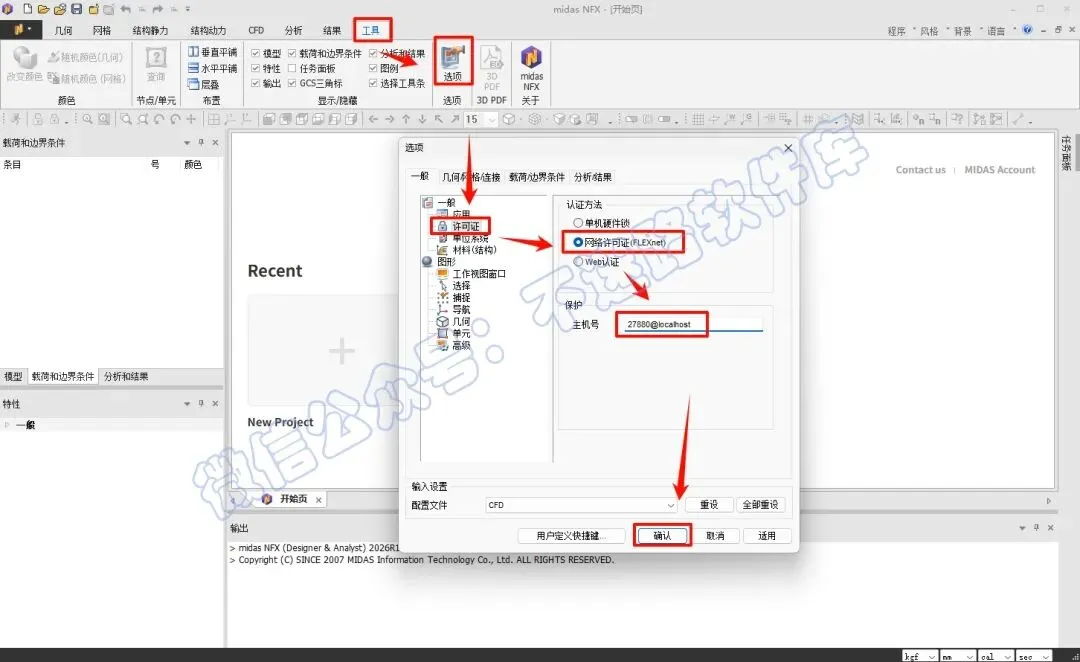This screenshot has width=1080, height=662.
Task: Select 水平平铺 horizontal tile layout
Action: [213, 68]
